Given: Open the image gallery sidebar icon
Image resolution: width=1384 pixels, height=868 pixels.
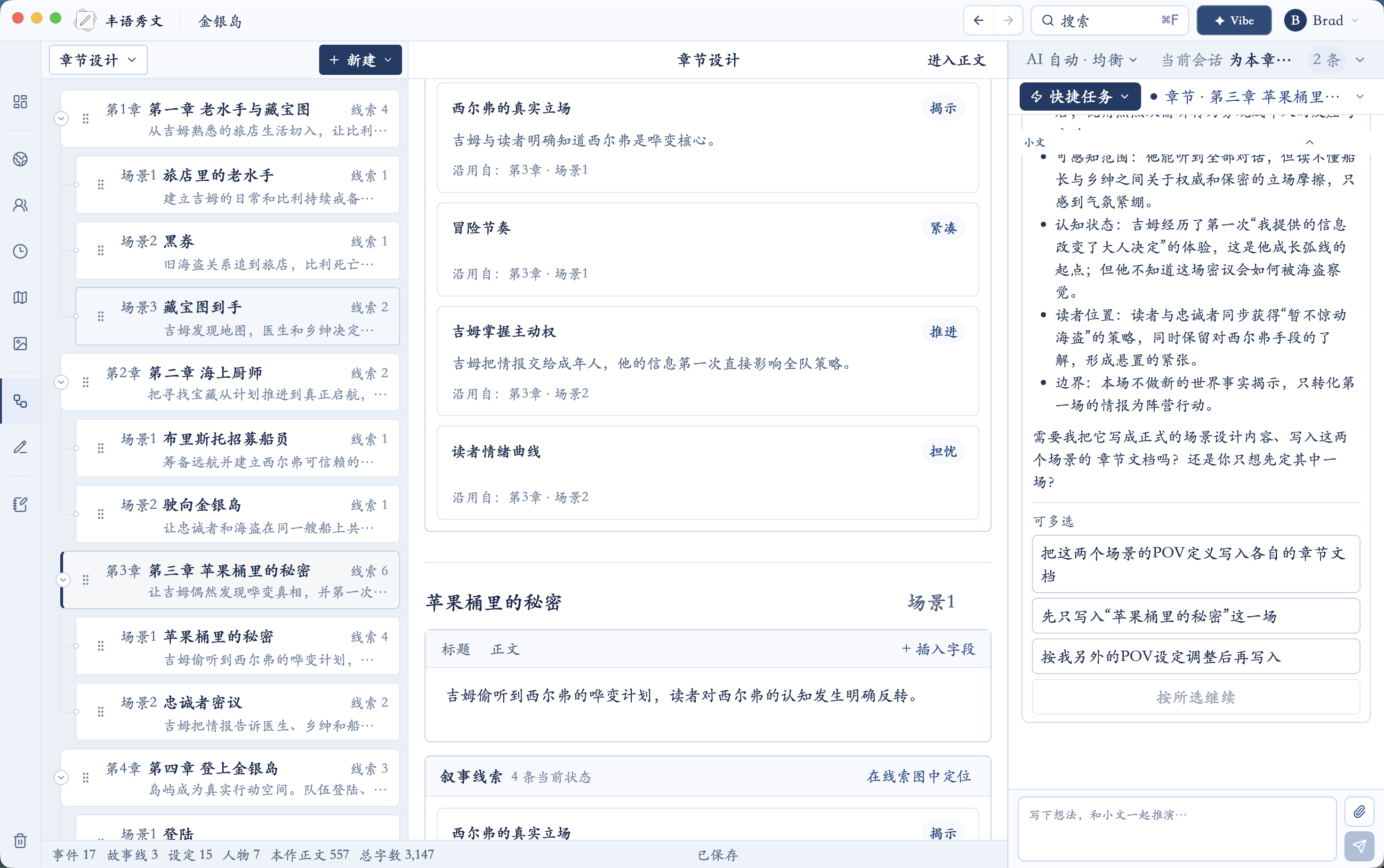Looking at the screenshot, I should point(20,343).
